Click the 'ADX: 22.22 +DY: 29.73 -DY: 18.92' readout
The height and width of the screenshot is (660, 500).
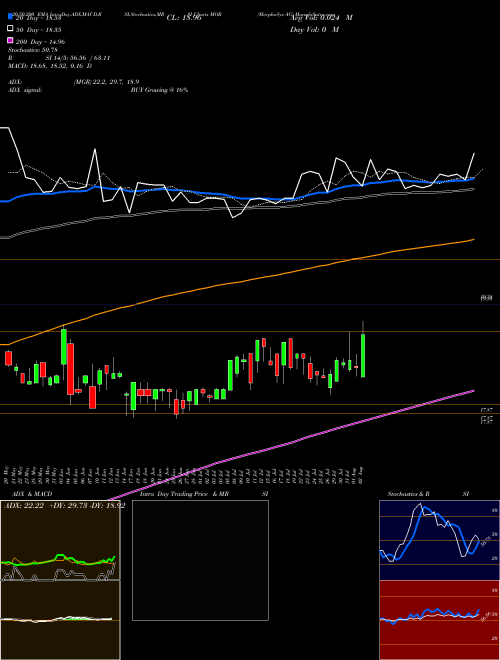(x=64, y=506)
